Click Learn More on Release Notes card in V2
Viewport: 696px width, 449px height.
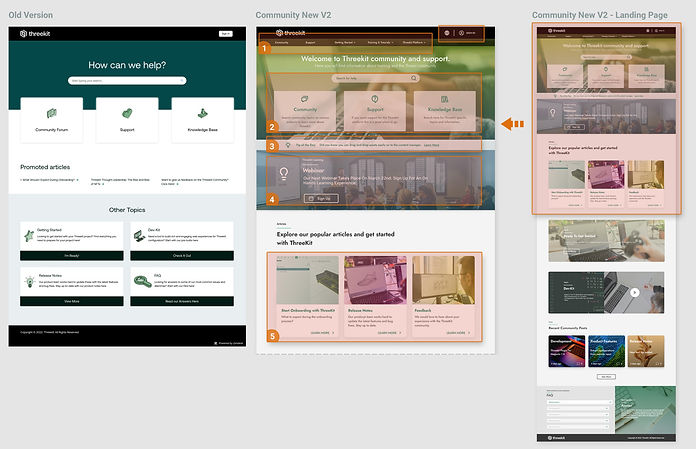pos(390,333)
